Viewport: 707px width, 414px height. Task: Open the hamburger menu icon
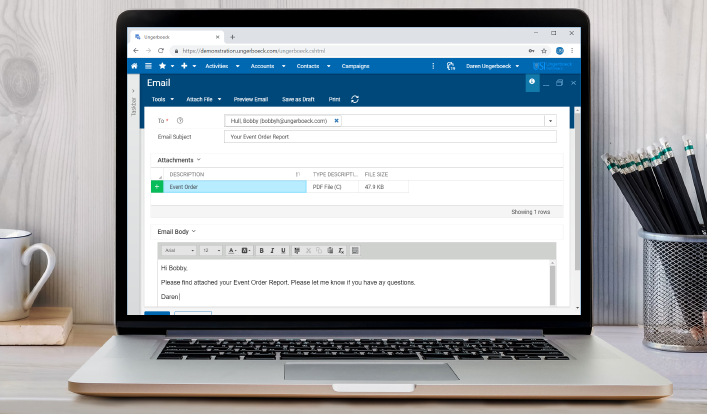point(148,66)
